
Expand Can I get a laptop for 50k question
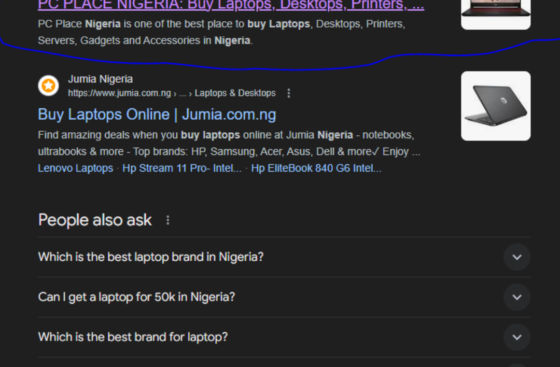pyautogui.click(x=517, y=297)
